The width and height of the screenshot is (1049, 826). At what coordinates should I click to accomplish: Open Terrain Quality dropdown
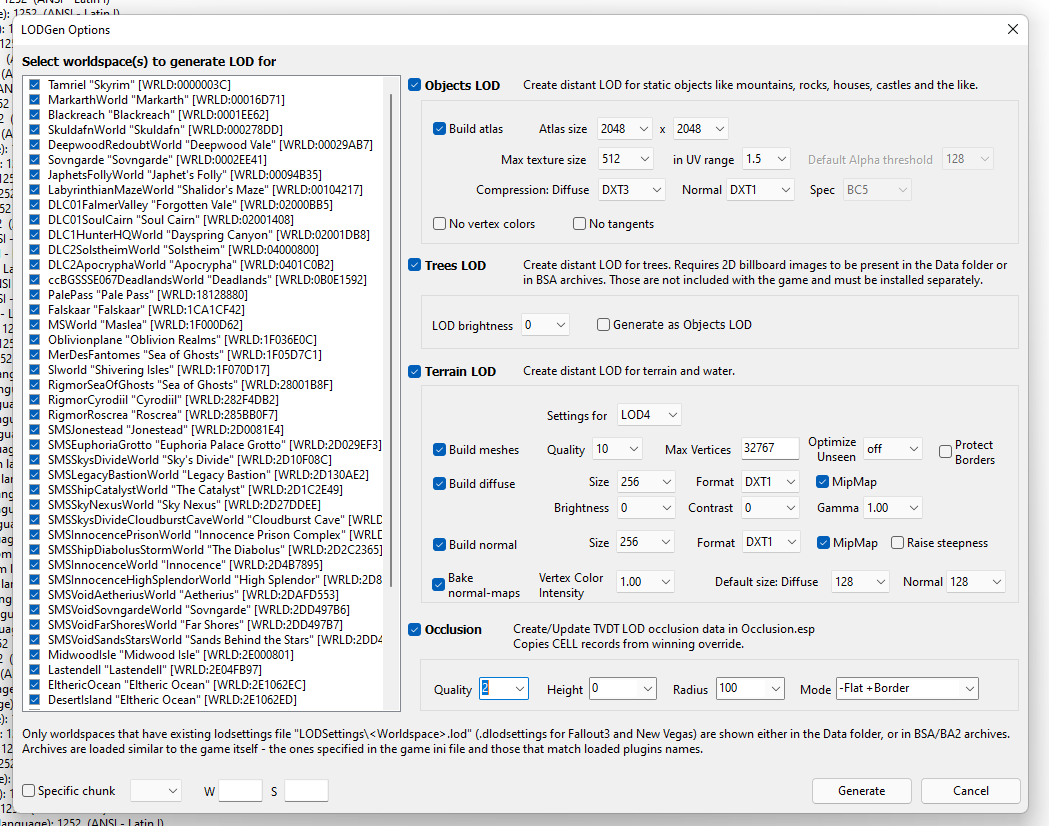click(617, 449)
